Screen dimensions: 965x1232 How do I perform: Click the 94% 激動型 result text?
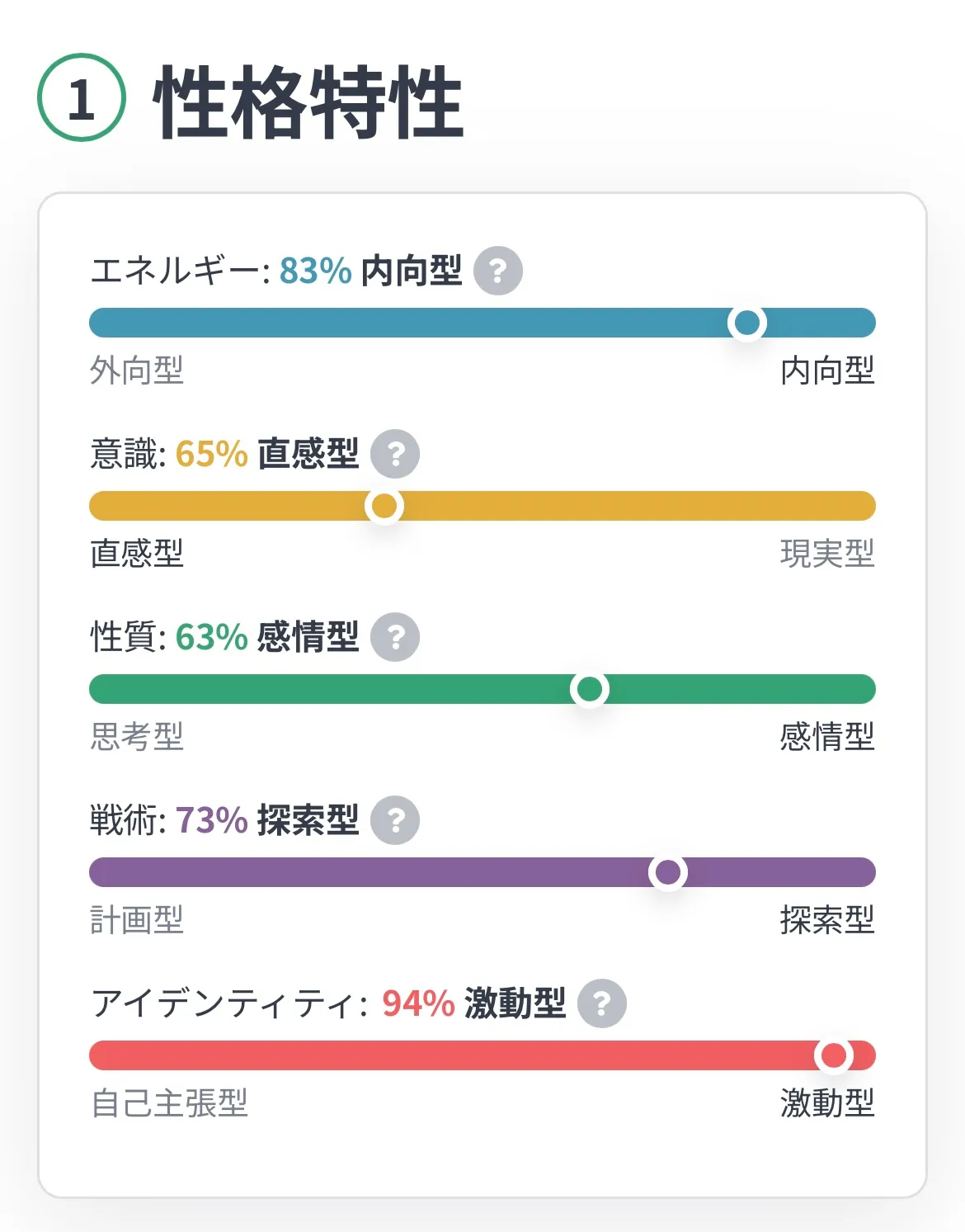[473, 1003]
